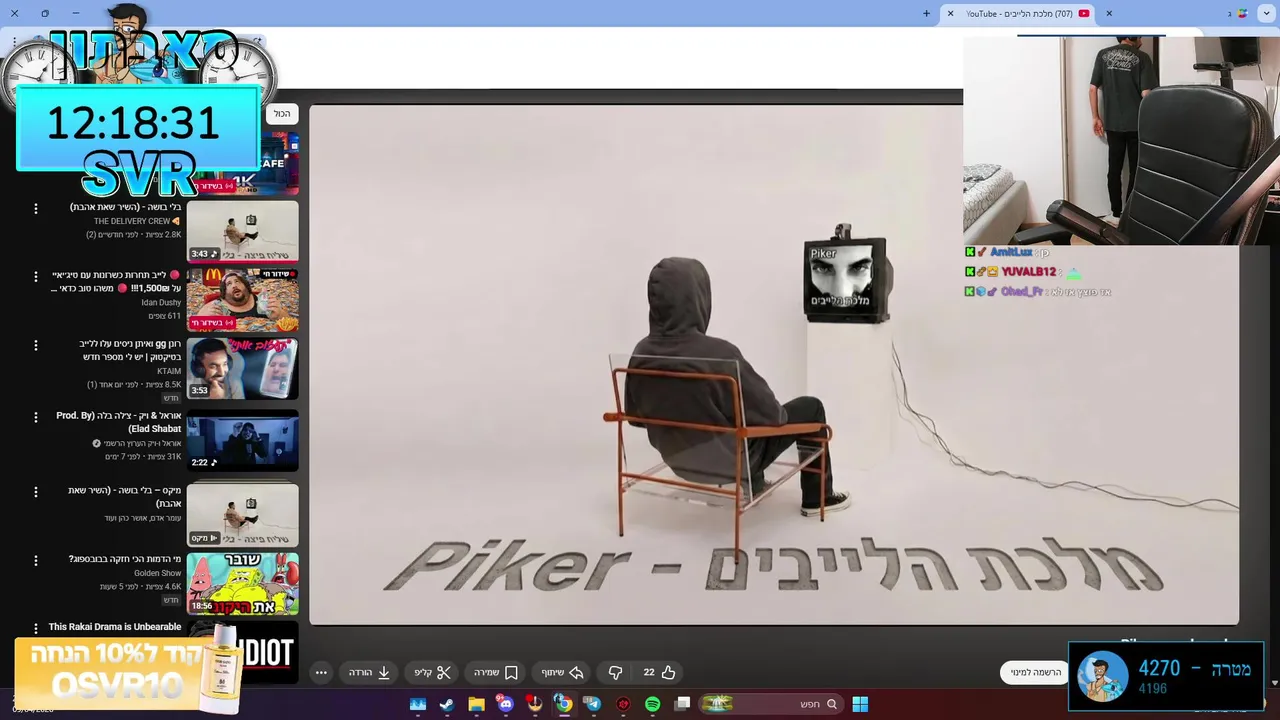Open the three-dot more actions menu below the video

point(321,673)
